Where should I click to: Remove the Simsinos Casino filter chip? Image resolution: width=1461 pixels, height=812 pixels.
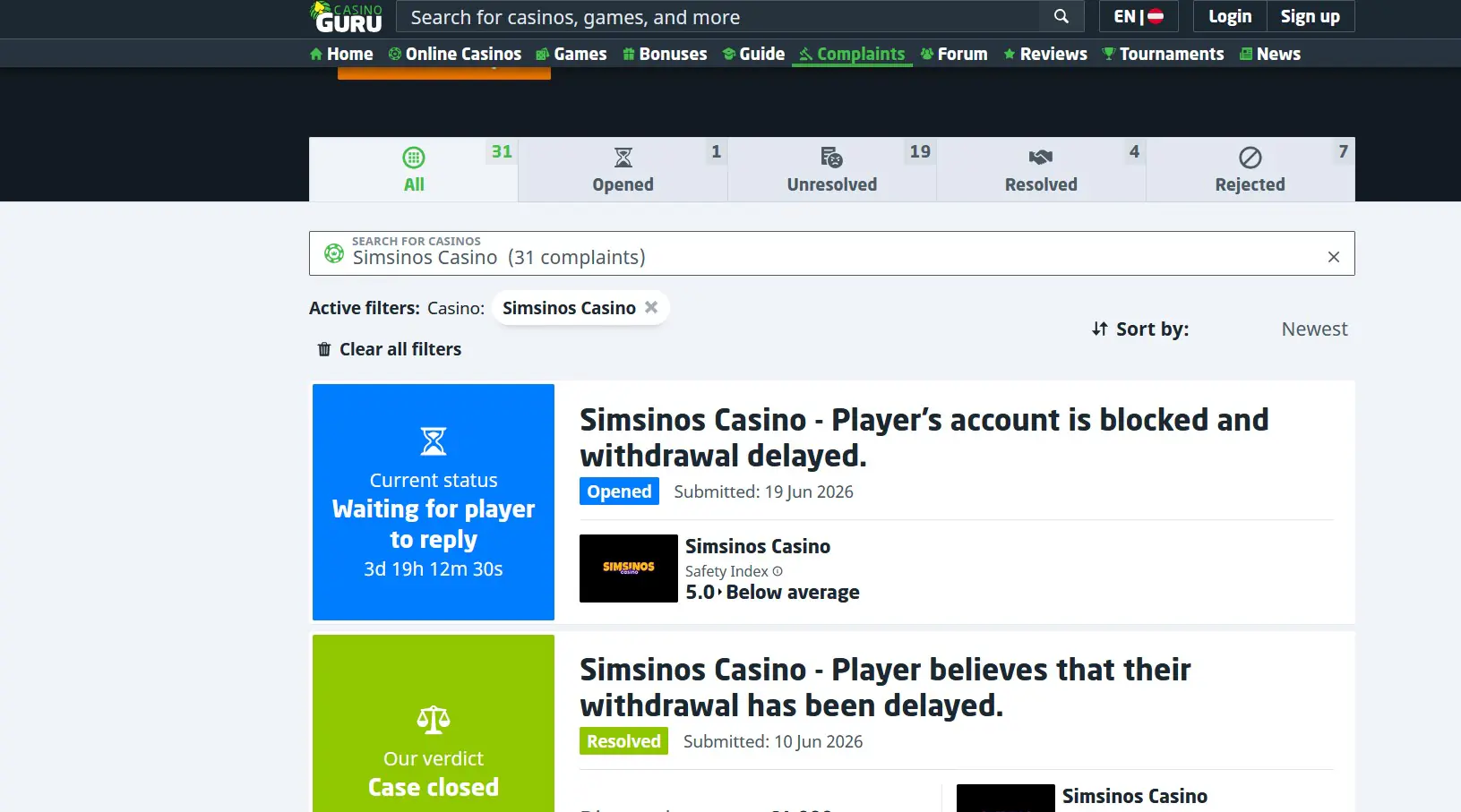651,307
